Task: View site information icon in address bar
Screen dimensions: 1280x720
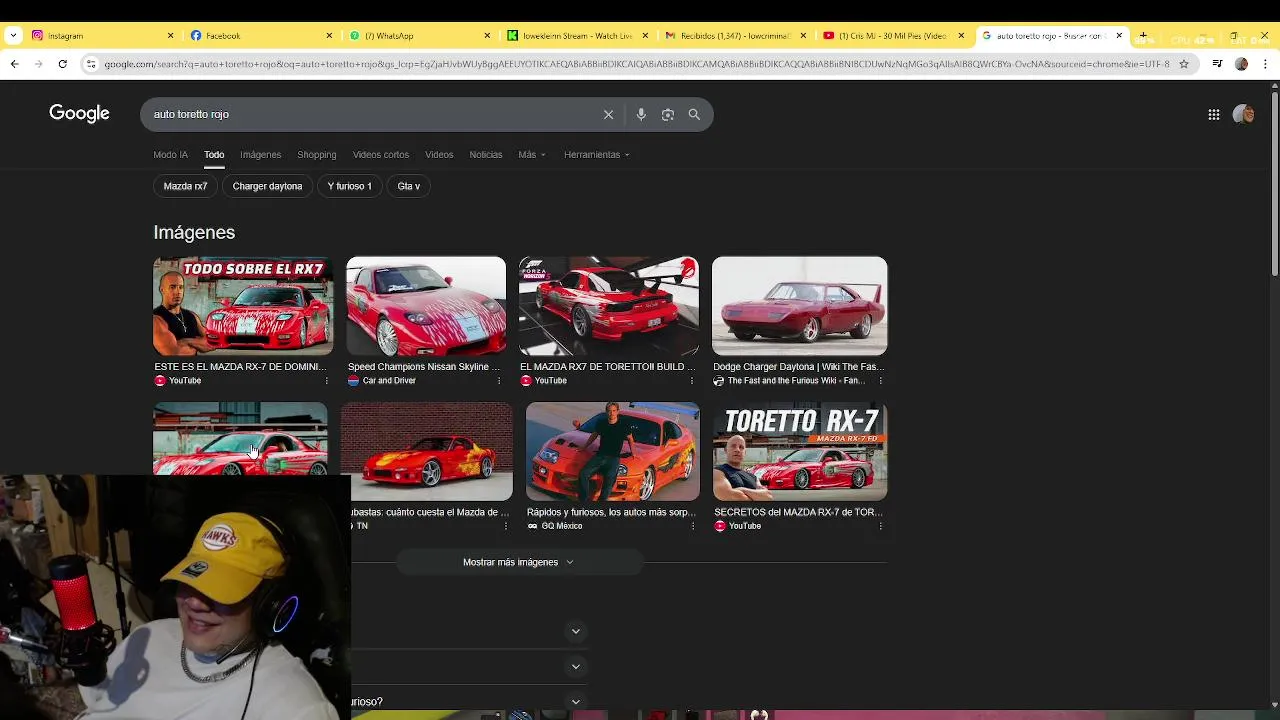Action: tap(91, 64)
